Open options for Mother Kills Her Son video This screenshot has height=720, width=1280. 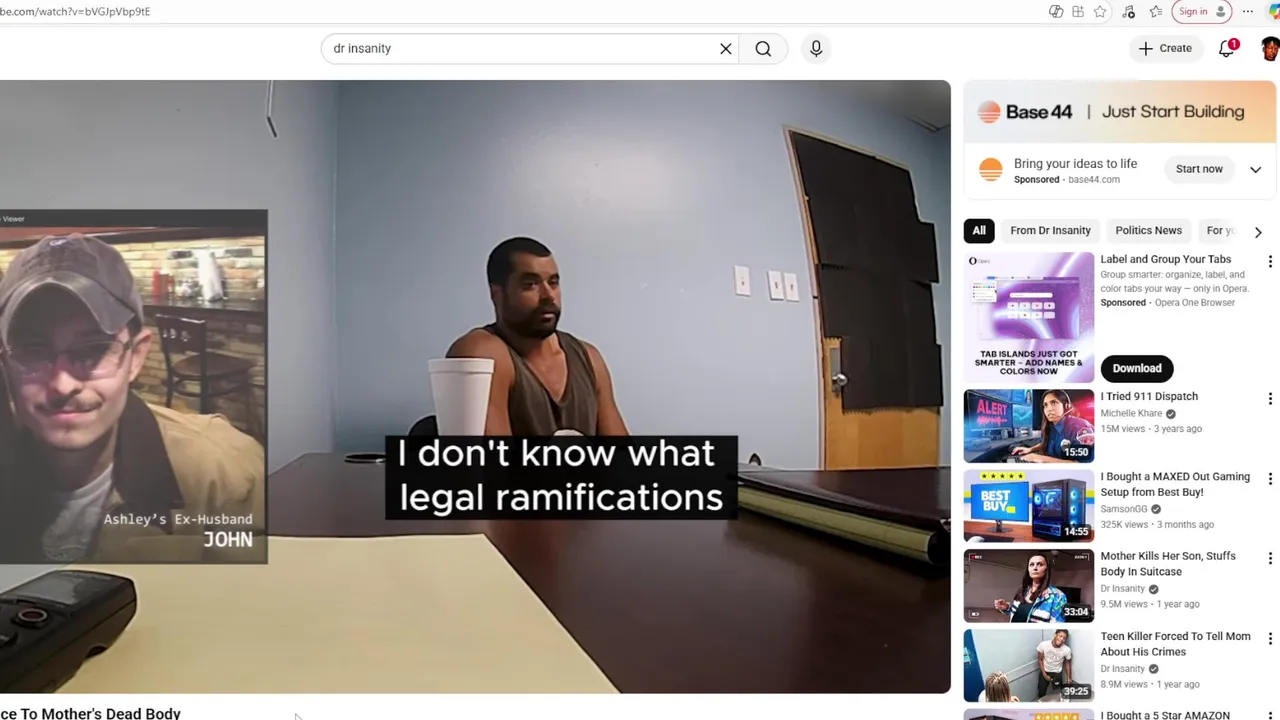pos(1270,559)
